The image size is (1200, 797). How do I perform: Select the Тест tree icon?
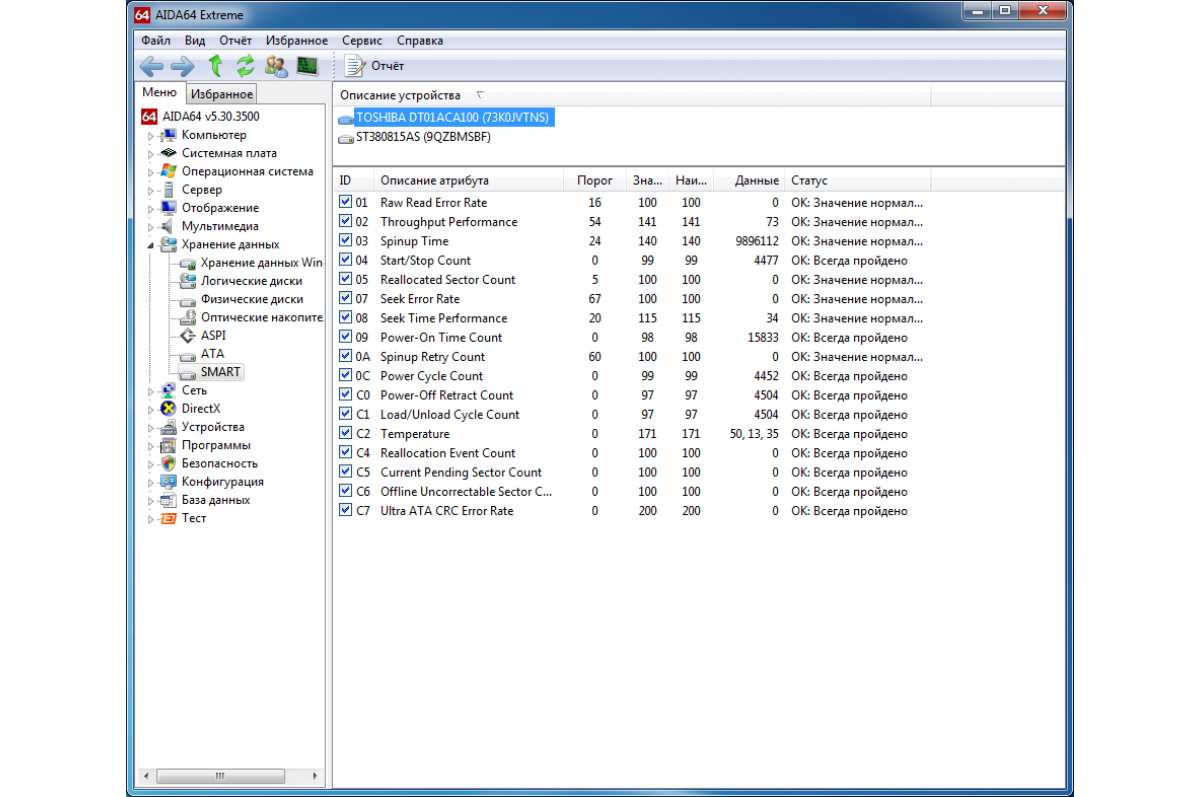[169, 518]
